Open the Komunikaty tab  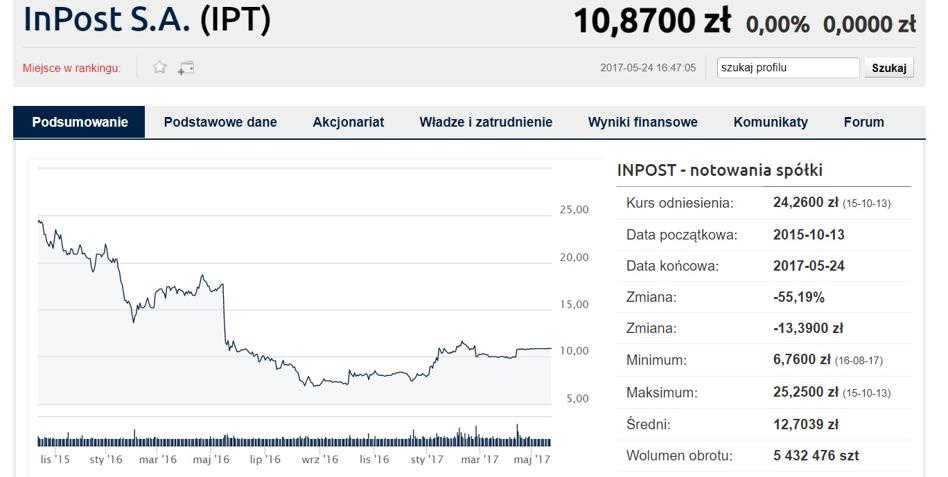tap(771, 122)
